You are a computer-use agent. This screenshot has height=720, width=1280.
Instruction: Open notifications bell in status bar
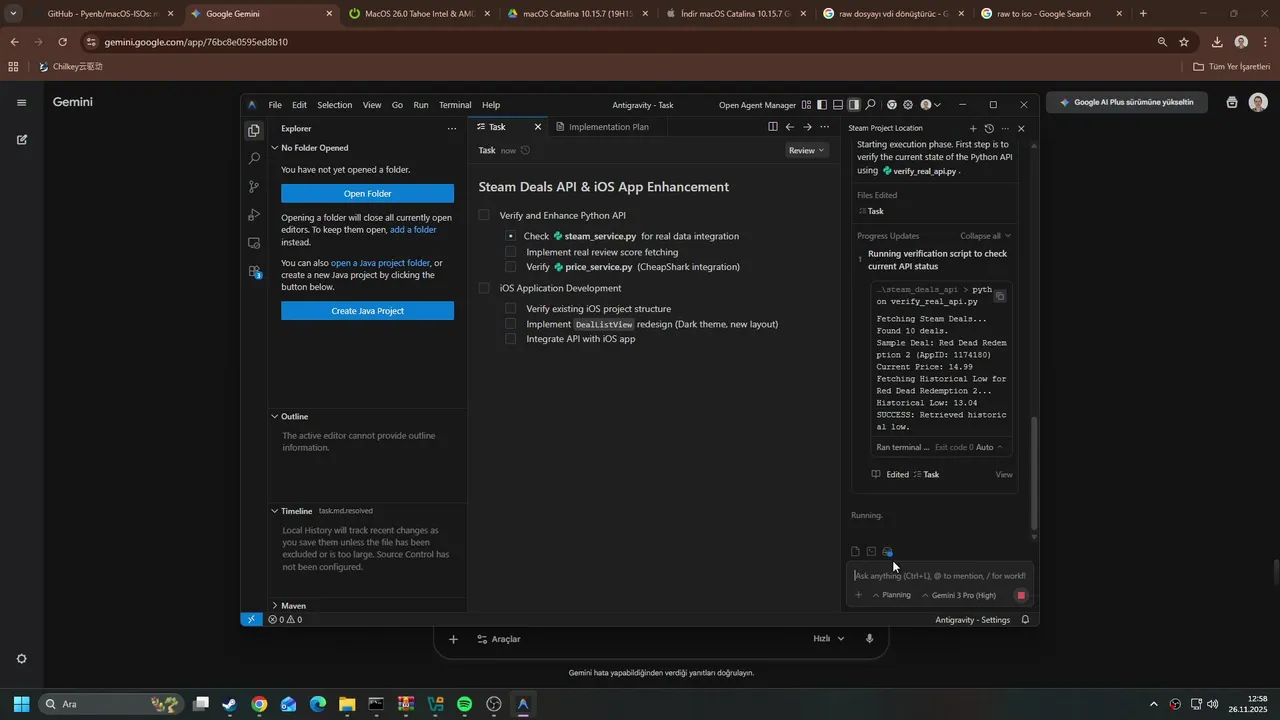[x=1025, y=620]
